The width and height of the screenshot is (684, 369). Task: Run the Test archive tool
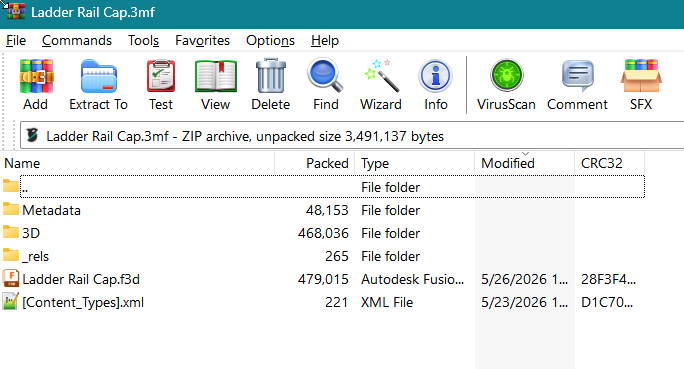pyautogui.click(x=161, y=76)
